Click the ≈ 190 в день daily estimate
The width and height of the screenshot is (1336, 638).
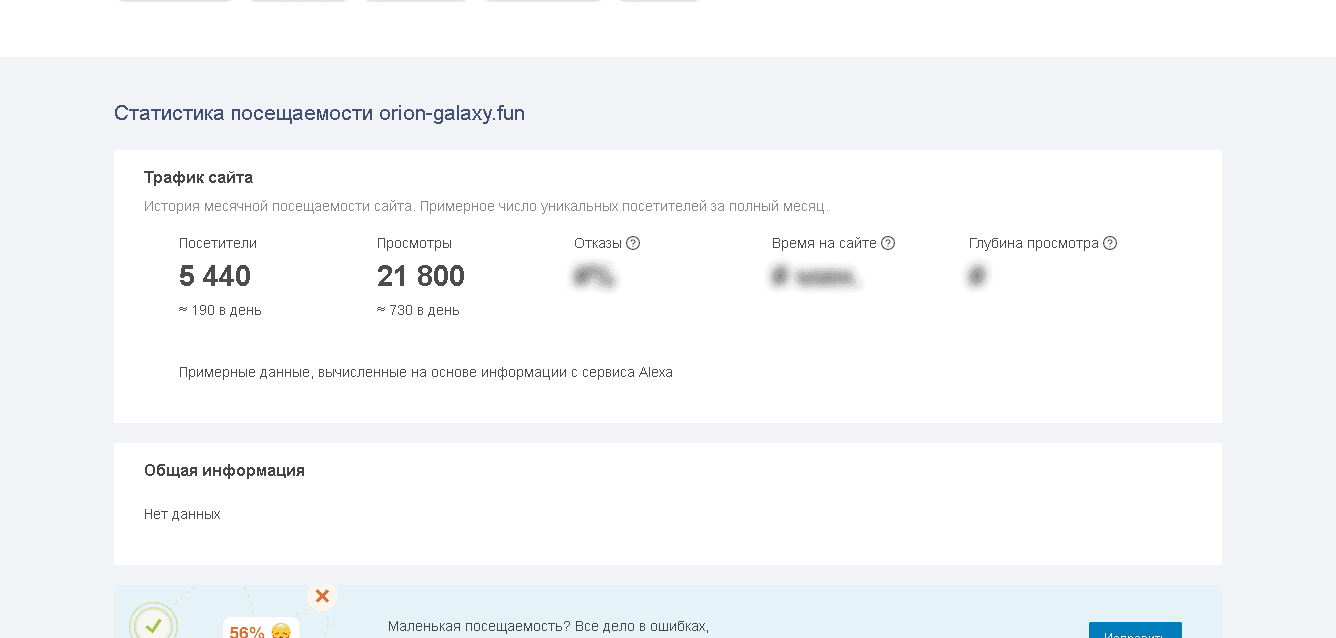220,310
